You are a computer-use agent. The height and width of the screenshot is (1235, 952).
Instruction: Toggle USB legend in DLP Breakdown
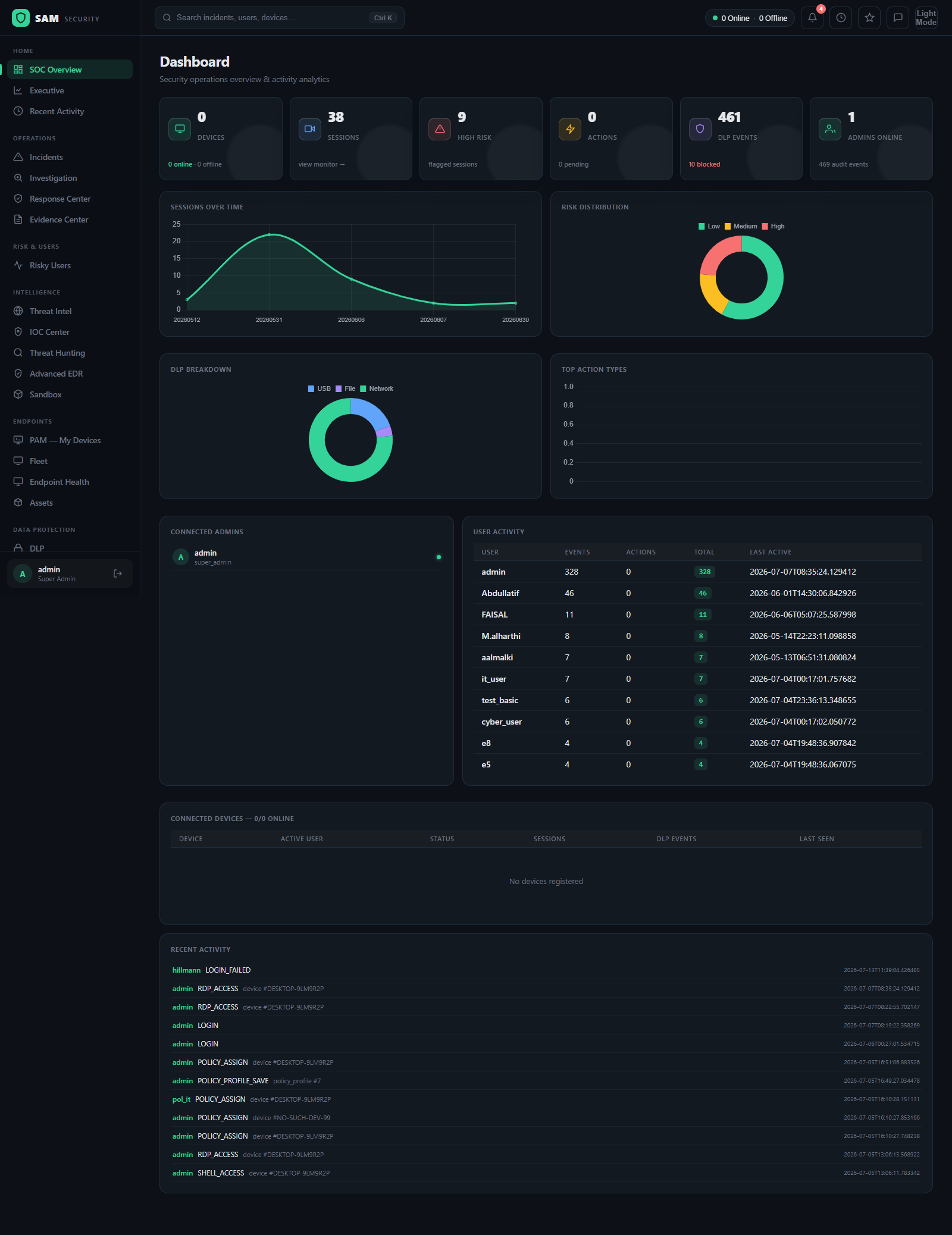[320, 388]
